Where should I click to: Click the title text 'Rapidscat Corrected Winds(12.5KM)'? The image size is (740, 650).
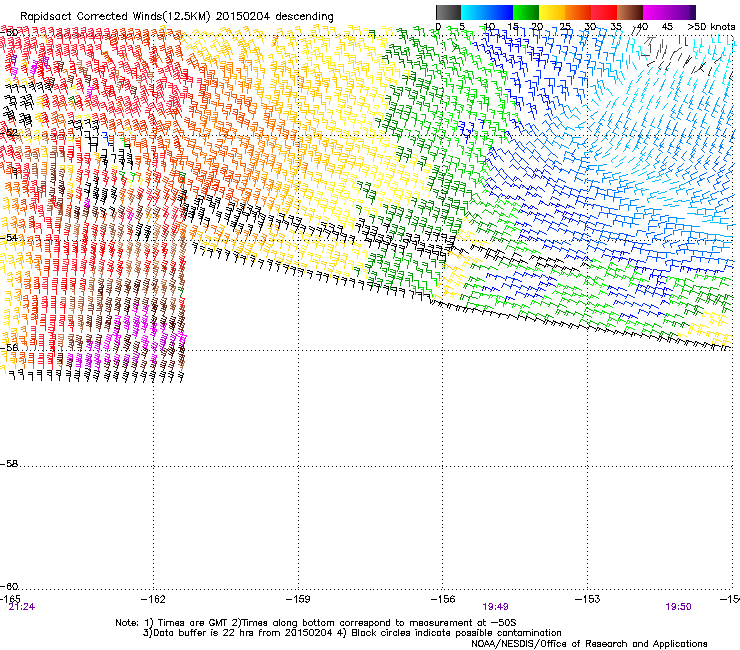click(x=115, y=17)
